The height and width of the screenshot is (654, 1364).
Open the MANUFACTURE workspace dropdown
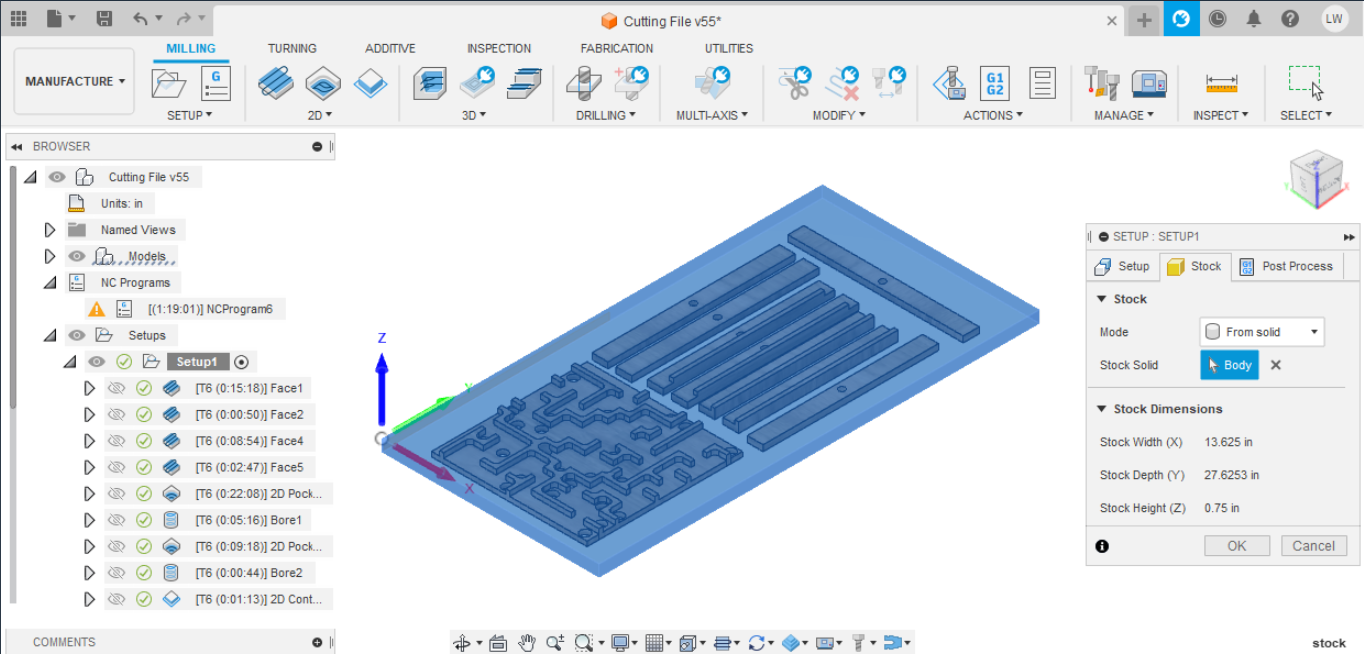75,81
